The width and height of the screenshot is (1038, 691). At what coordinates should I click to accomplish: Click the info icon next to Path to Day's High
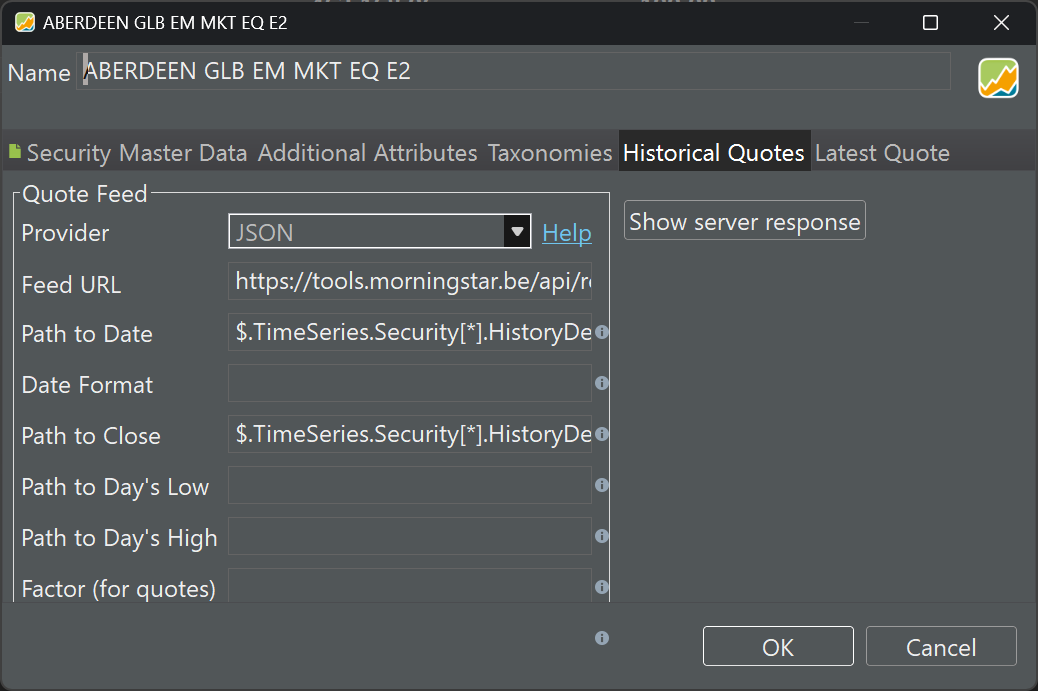pyautogui.click(x=602, y=536)
